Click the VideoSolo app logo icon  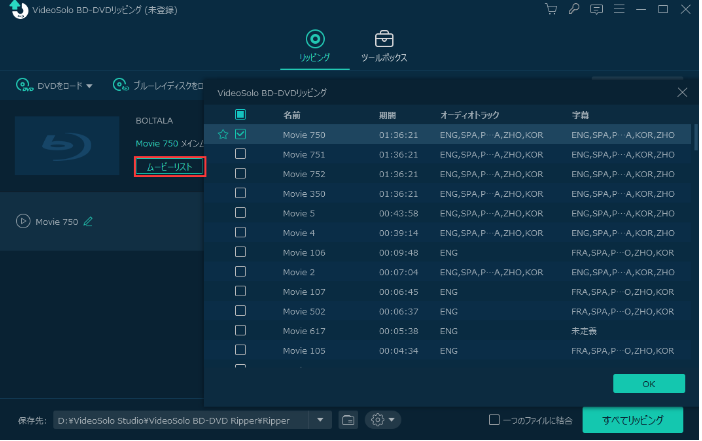point(19,9)
